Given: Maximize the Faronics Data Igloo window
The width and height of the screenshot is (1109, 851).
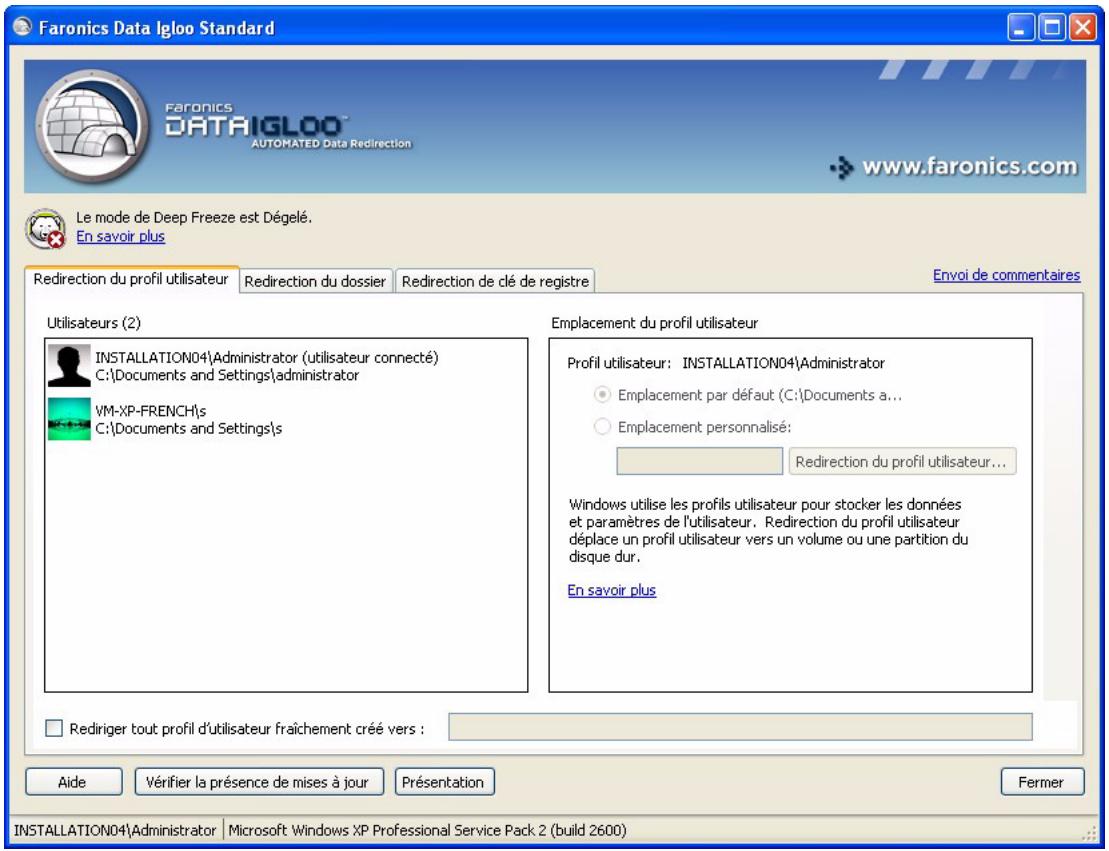Looking at the screenshot, I should (1052, 28).
